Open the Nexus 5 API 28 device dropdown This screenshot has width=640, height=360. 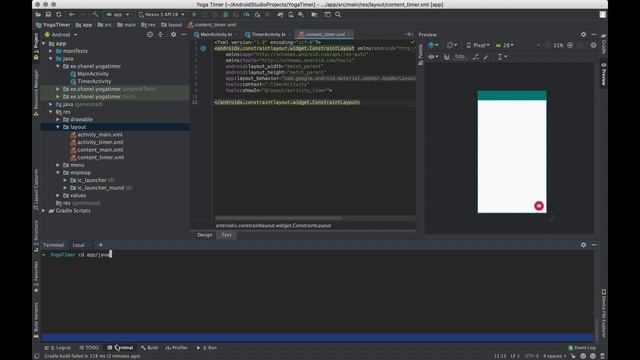pyautogui.click(x=162, y=14)
